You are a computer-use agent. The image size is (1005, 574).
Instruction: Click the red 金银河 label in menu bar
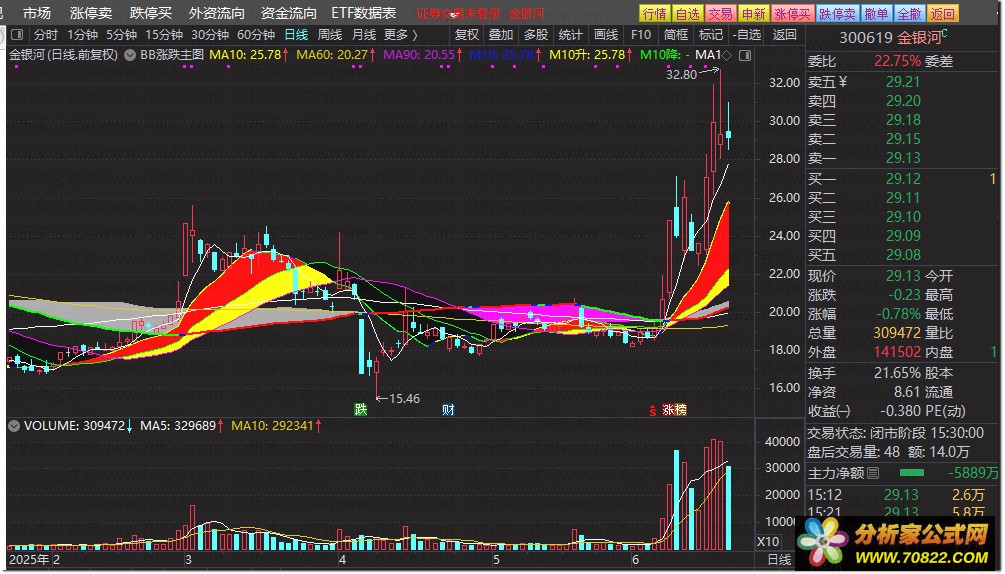526,13
